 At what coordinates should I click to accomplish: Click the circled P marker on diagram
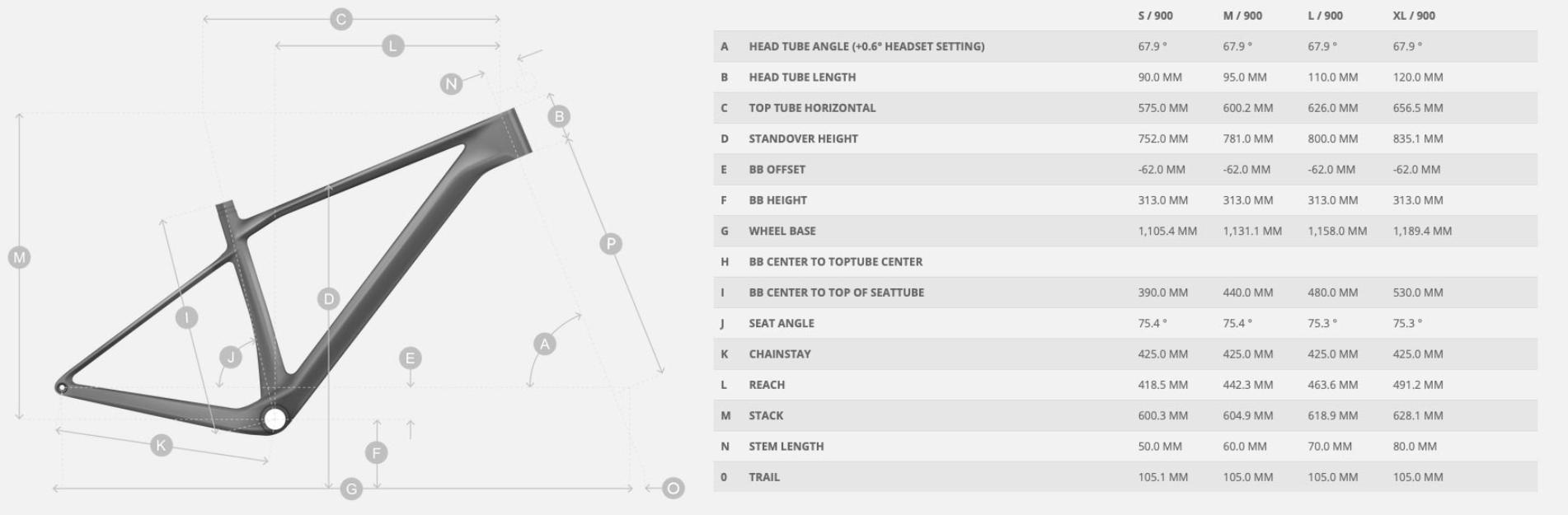[610, 244]
